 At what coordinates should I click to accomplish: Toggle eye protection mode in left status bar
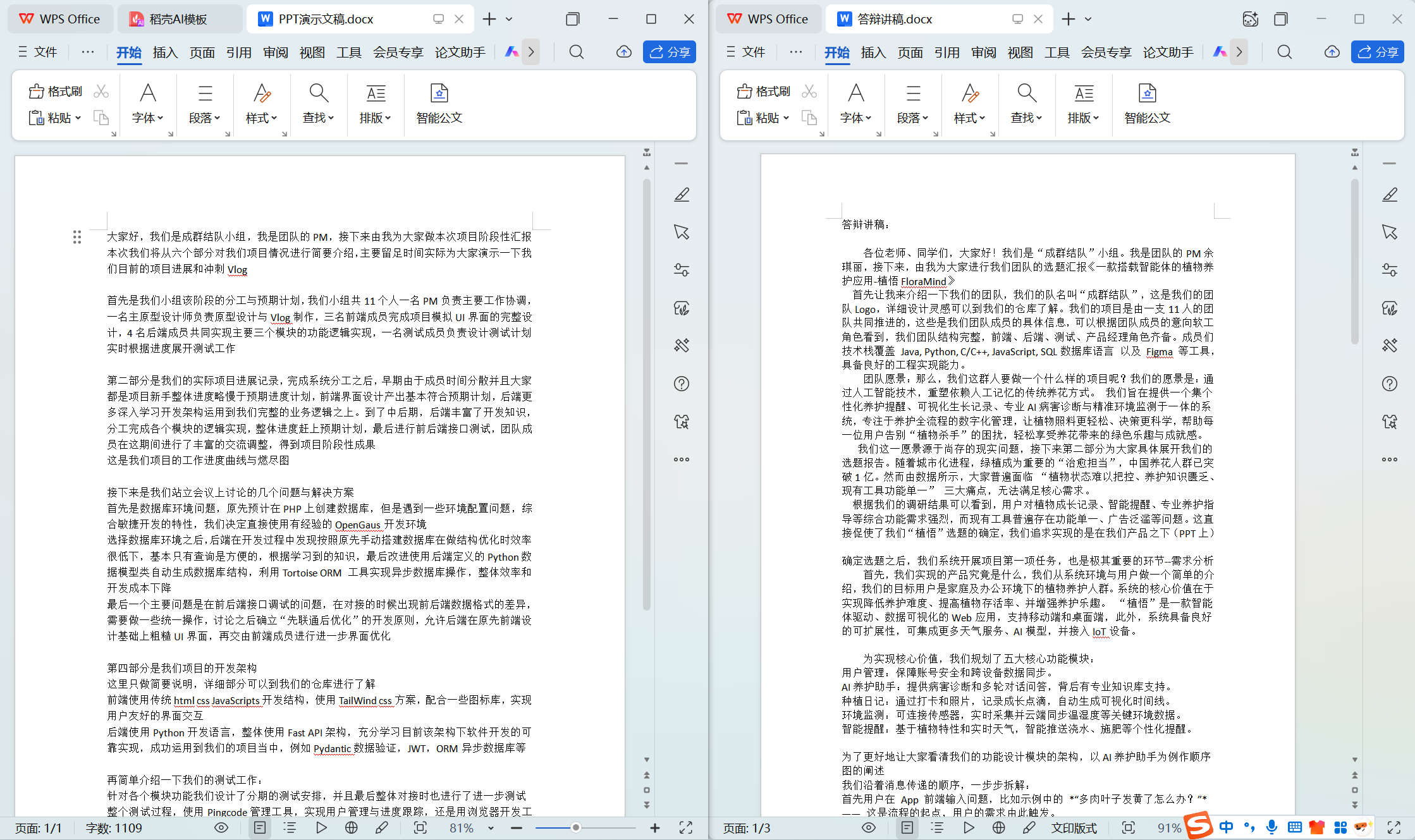point(221,828)
